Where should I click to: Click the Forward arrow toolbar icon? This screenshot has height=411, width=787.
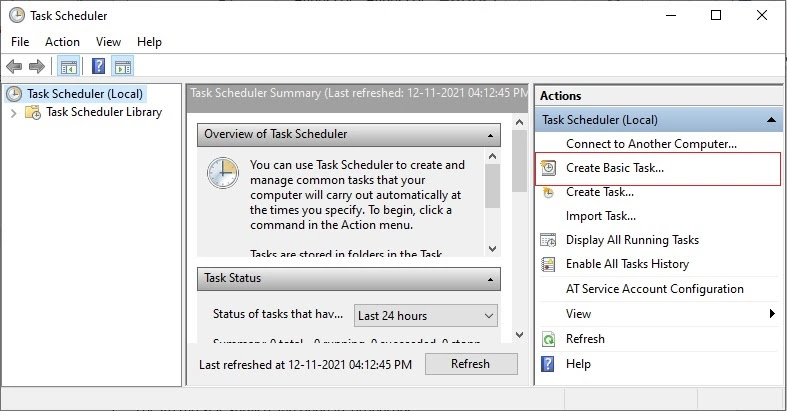tap(37, 66)
